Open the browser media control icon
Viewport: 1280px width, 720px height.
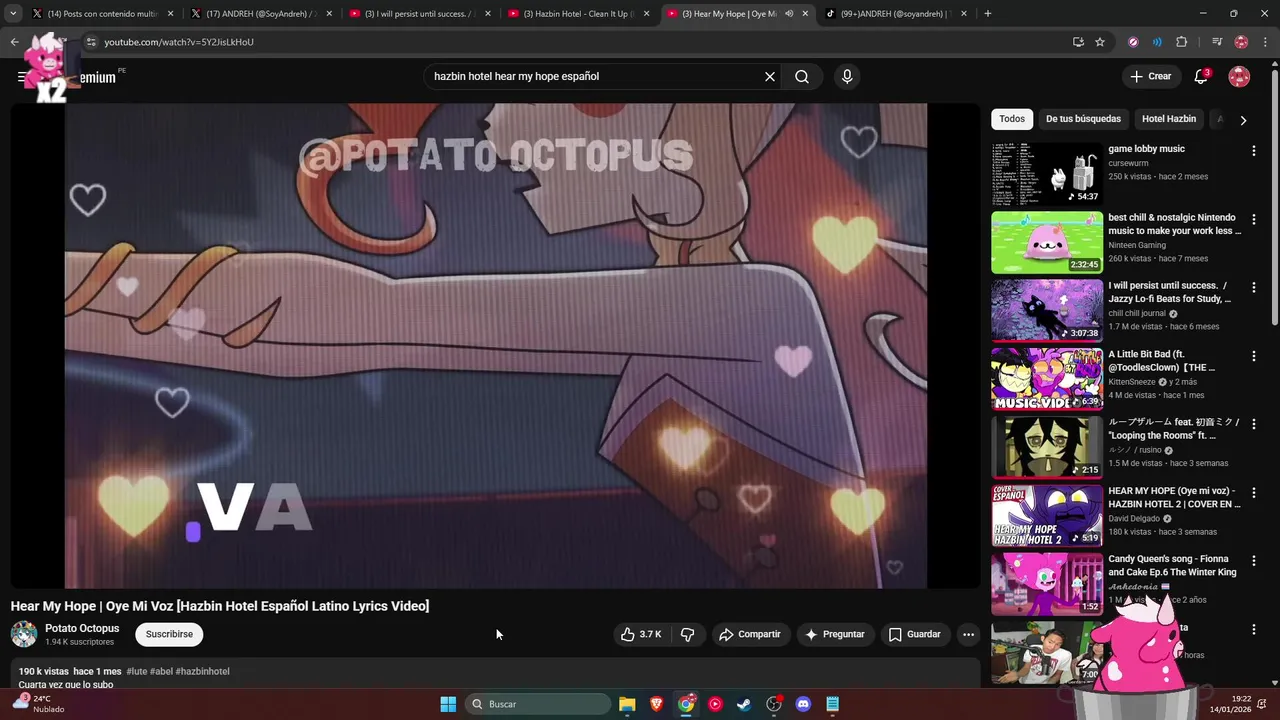1217,42
